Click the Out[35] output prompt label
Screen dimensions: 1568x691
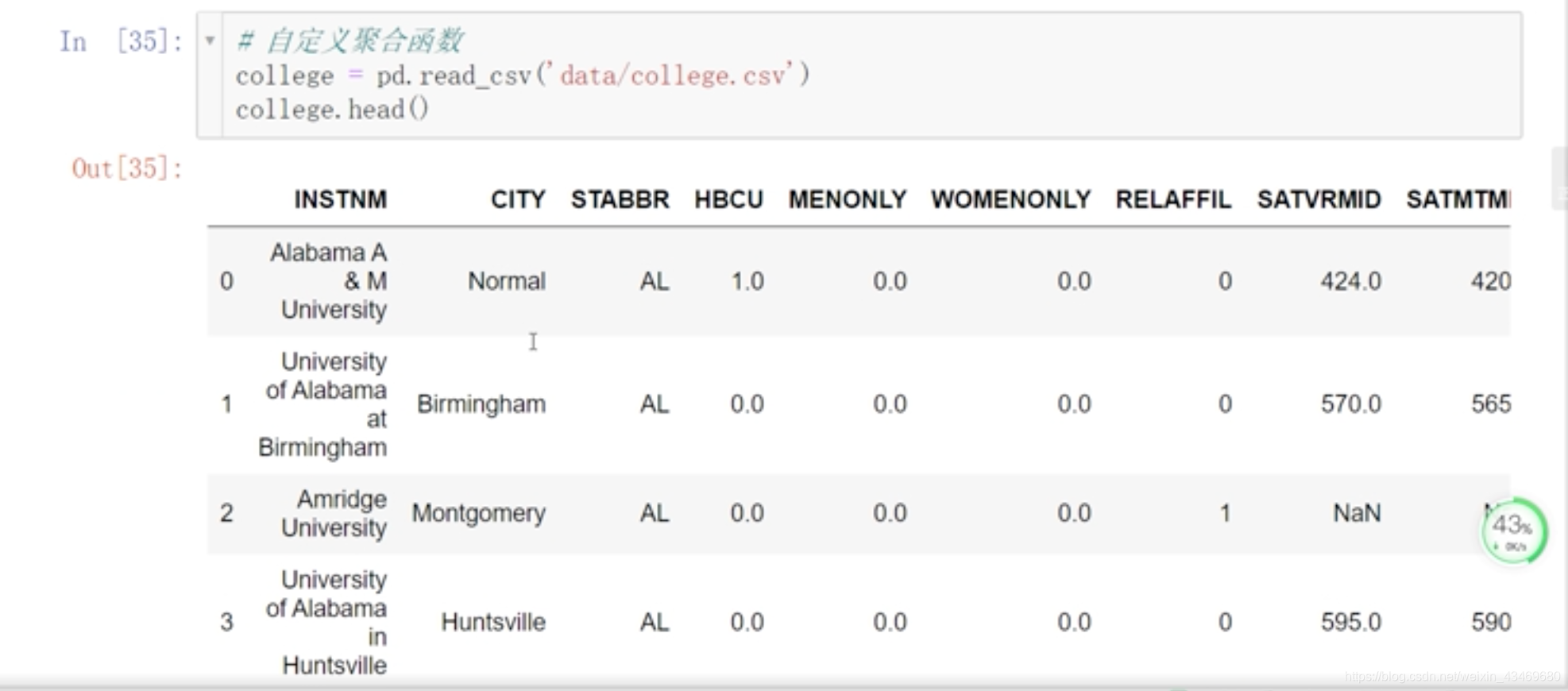point(127,168)
